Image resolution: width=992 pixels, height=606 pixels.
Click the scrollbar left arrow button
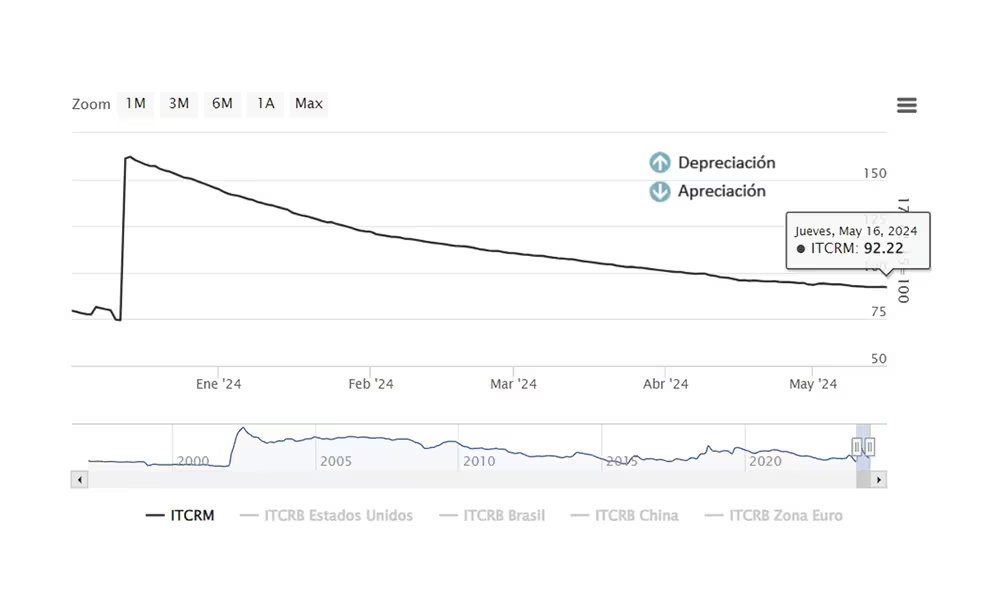click(x=77, y=480)
